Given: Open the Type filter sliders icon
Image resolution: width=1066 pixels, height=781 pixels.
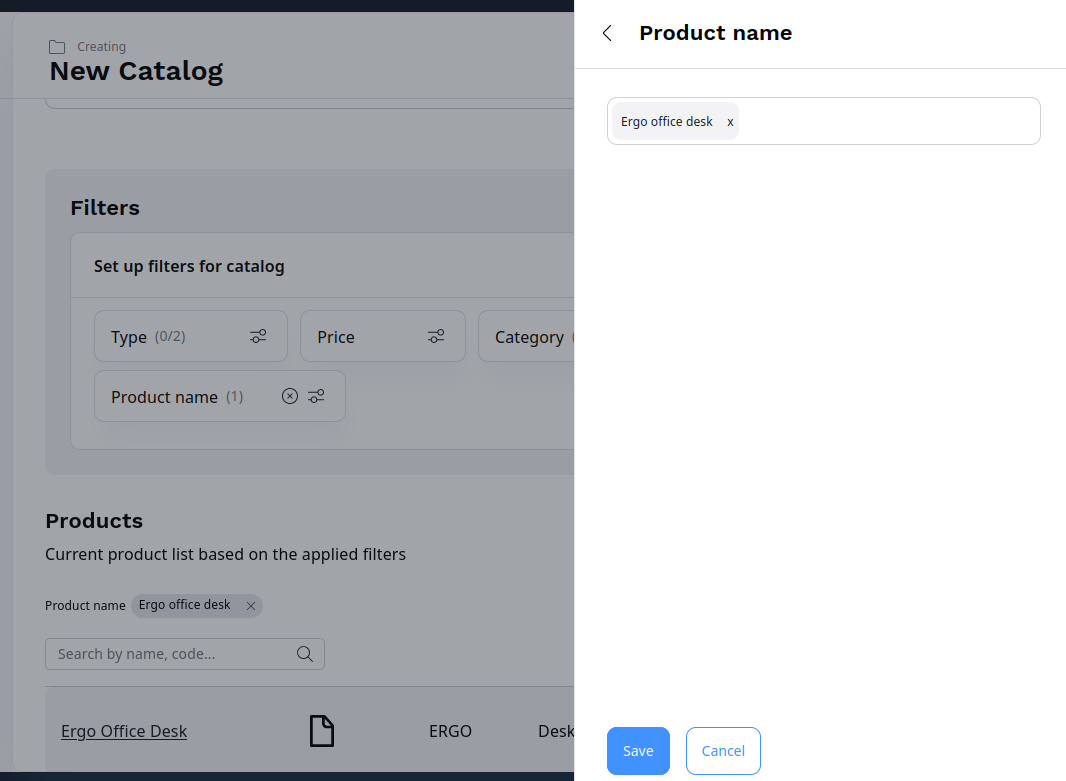Looking at the screenshot, I should click(258, 336).
